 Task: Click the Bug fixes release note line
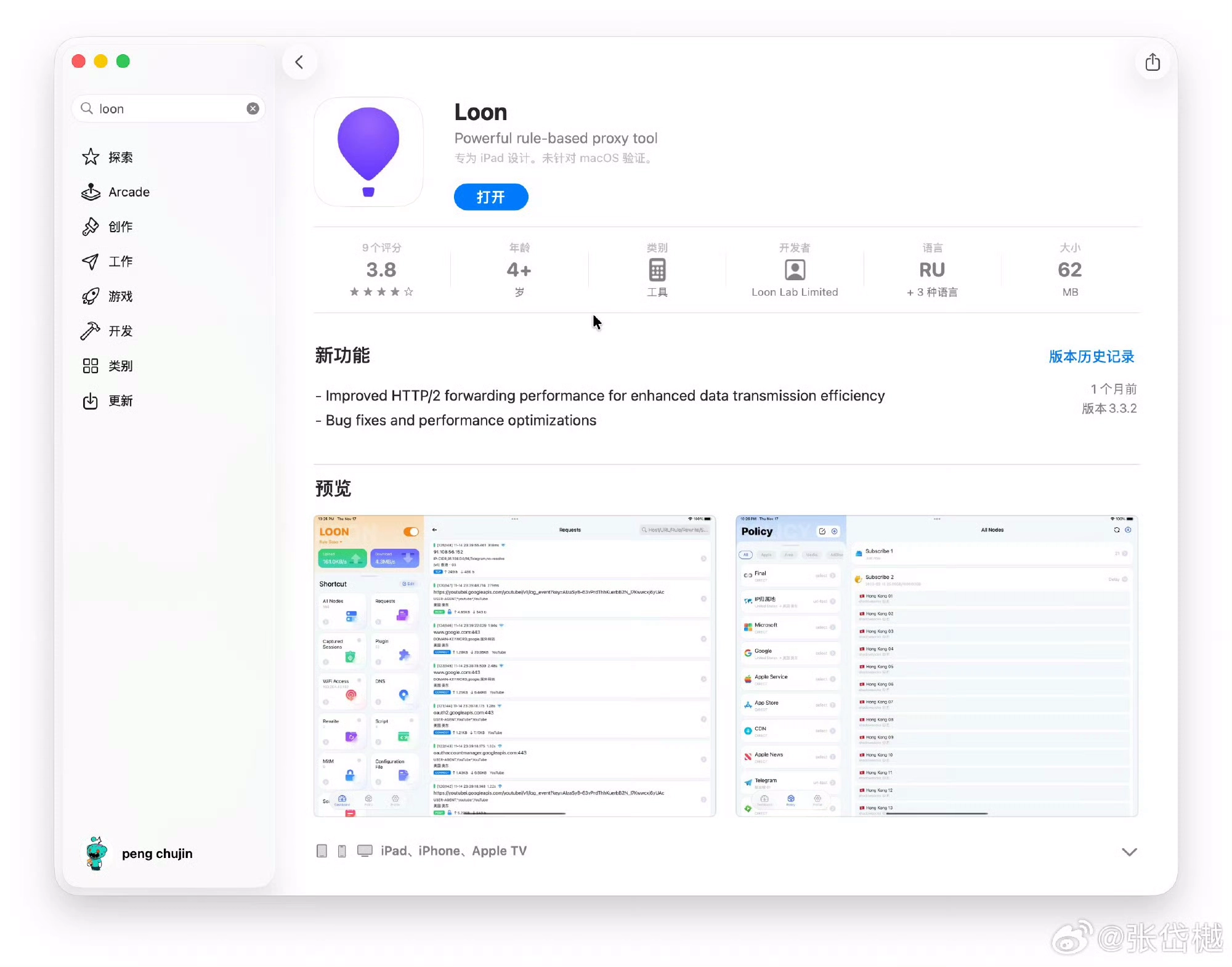click(x=456, y=420)
